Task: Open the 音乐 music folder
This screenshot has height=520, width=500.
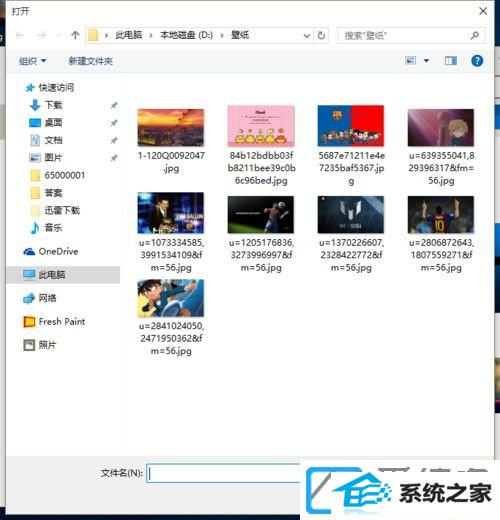Action: 46,228
